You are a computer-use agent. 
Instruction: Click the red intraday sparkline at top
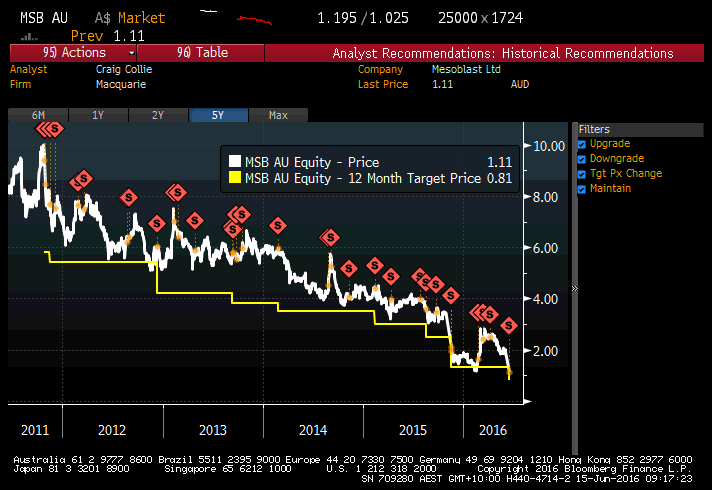coord(254,20)
